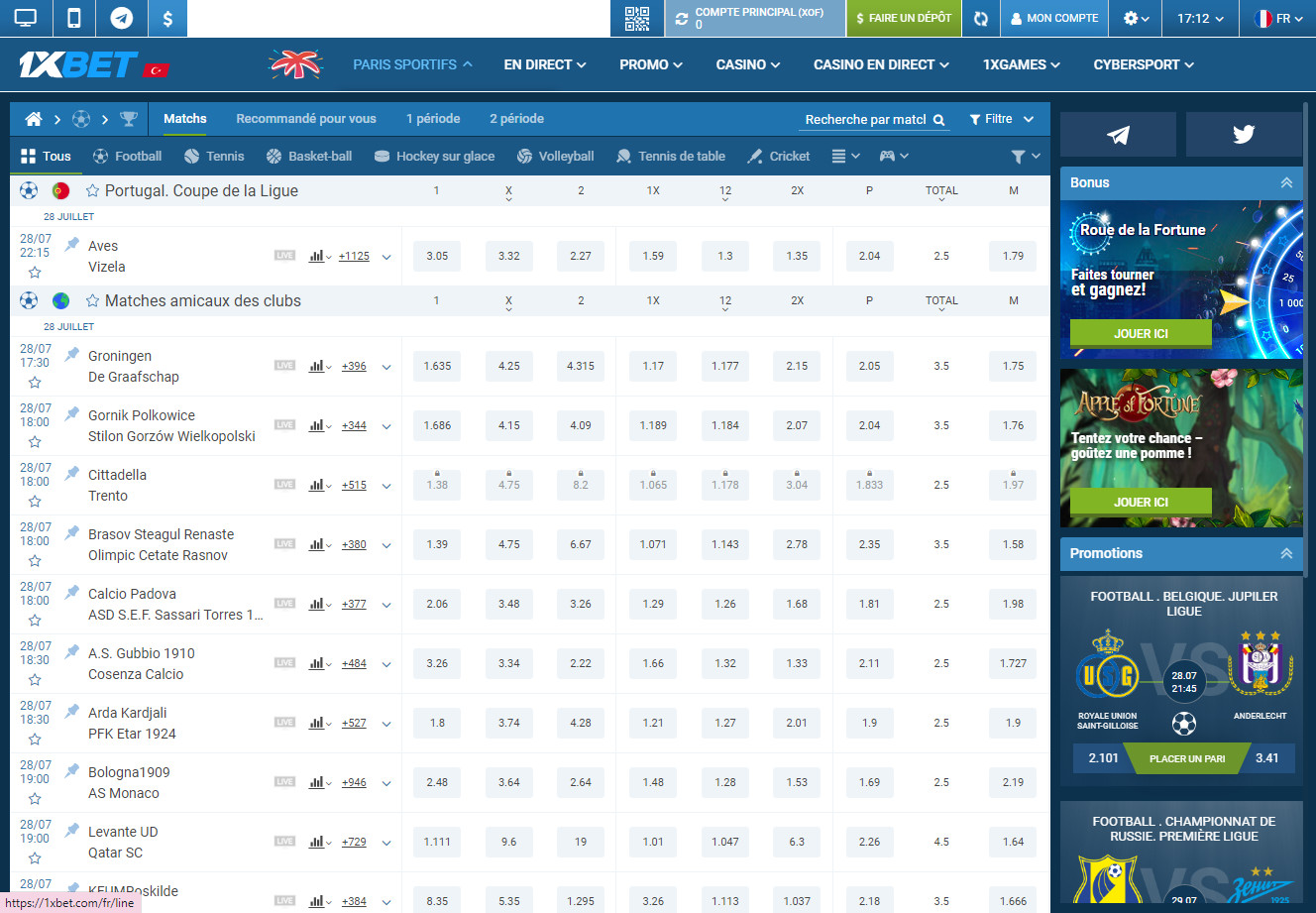Favorite Portugal Coupe de la Ligue star
This screenshot has height=913, width=1316.
click(x=92, y=190)
